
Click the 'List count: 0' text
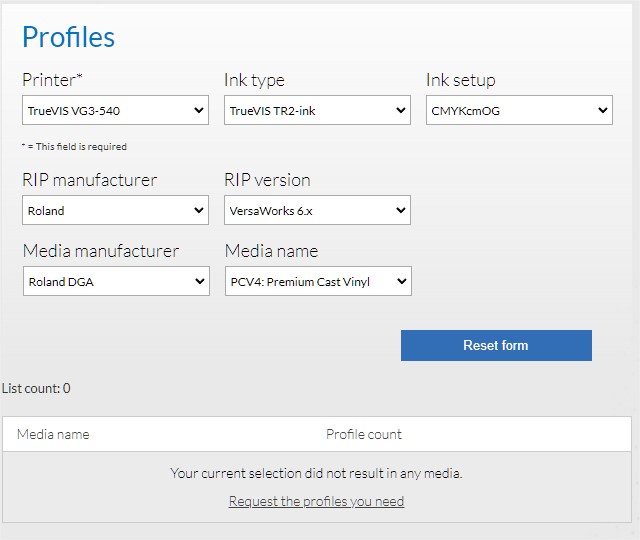36,388
